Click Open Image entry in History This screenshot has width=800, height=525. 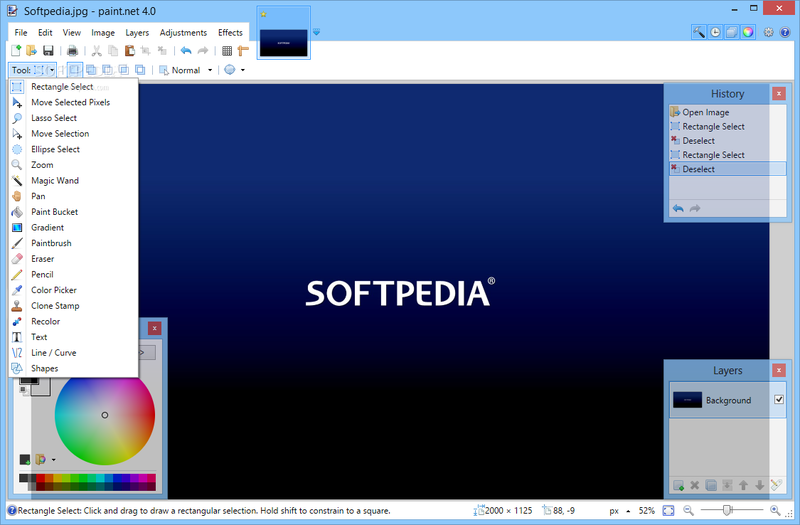705,112
